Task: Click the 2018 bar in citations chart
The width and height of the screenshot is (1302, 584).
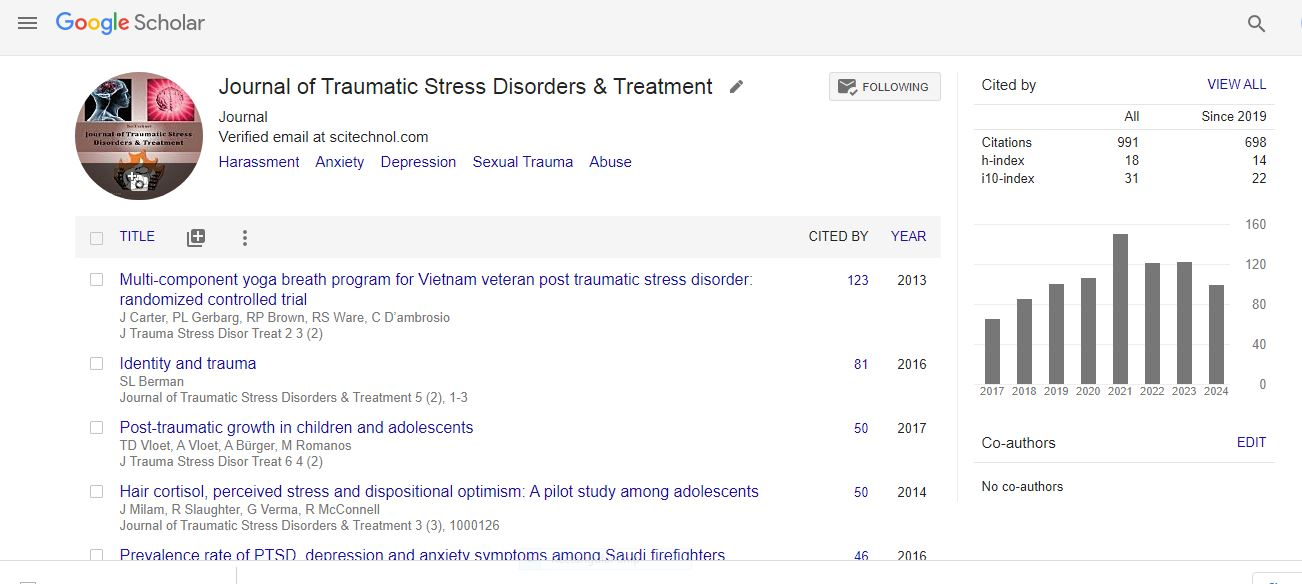Action: 1024,341
